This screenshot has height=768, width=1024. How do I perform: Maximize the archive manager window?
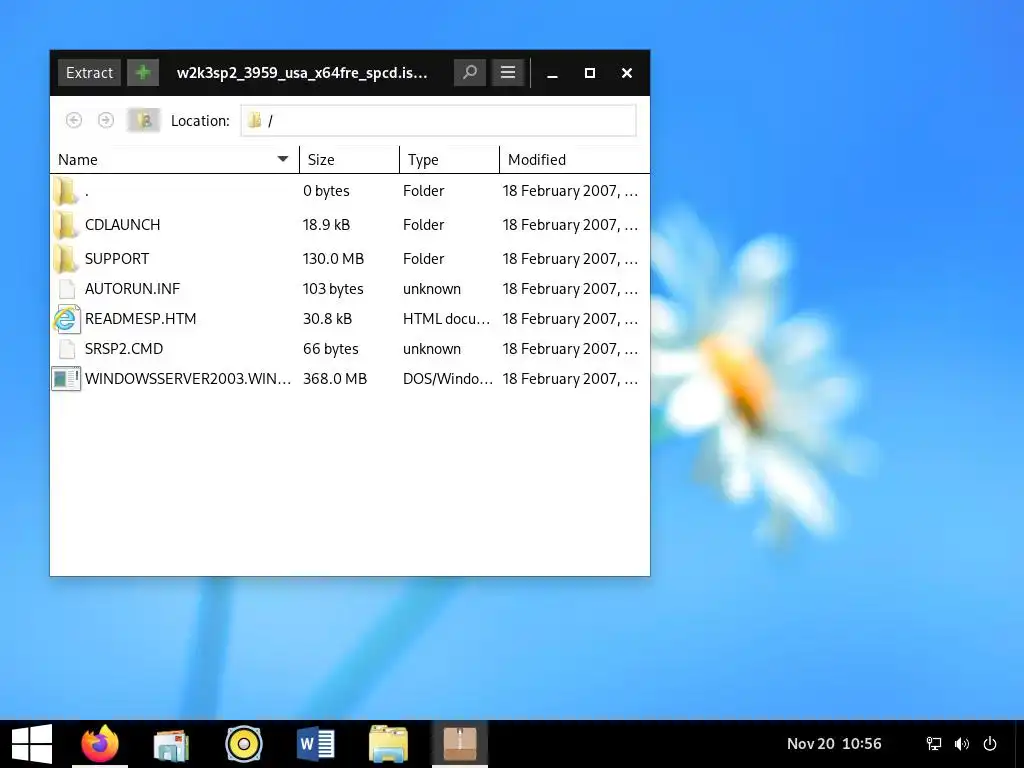(590, 72)
